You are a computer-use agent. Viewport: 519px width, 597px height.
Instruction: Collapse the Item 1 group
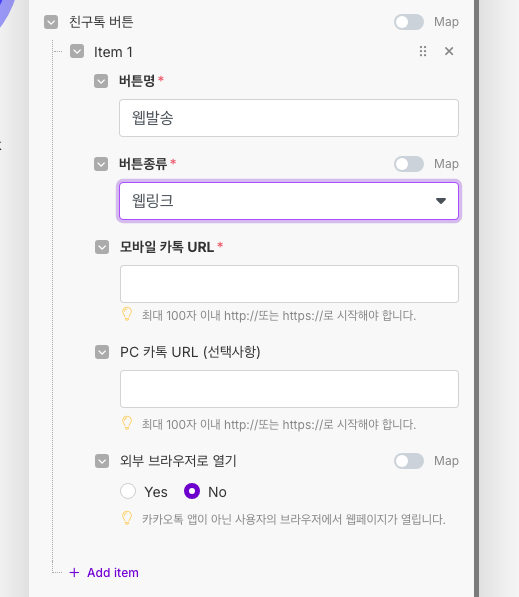point(77,51)
